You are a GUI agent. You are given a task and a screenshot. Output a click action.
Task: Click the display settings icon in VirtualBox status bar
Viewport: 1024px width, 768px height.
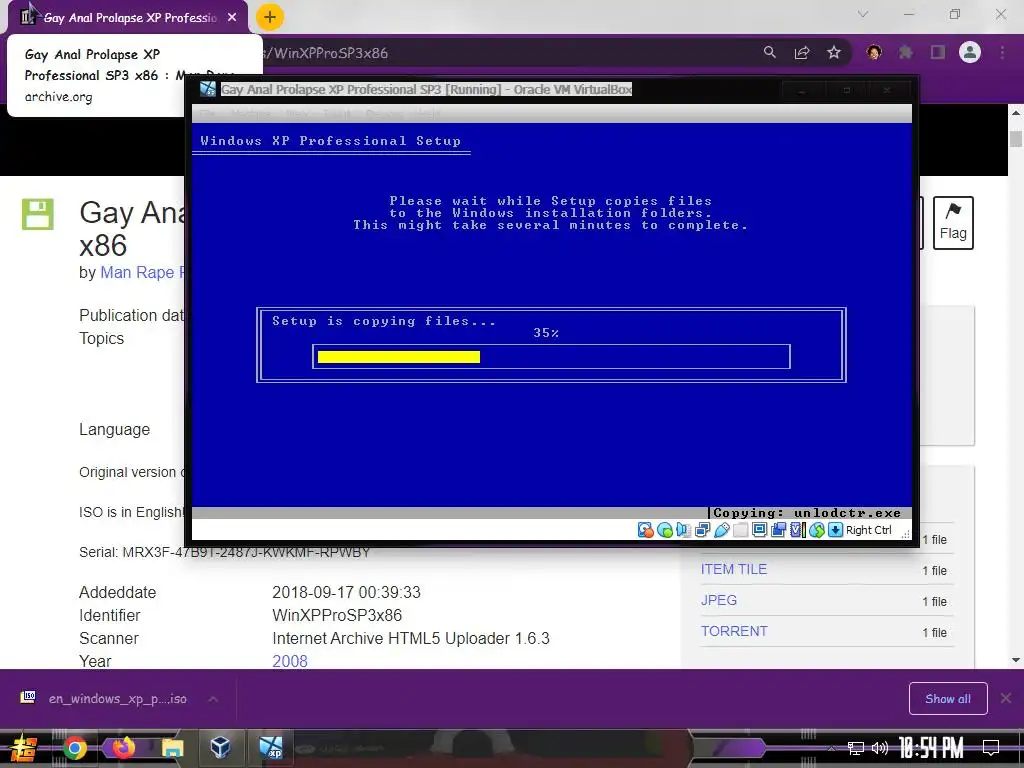pyautogui.click(x=760, y=530)
